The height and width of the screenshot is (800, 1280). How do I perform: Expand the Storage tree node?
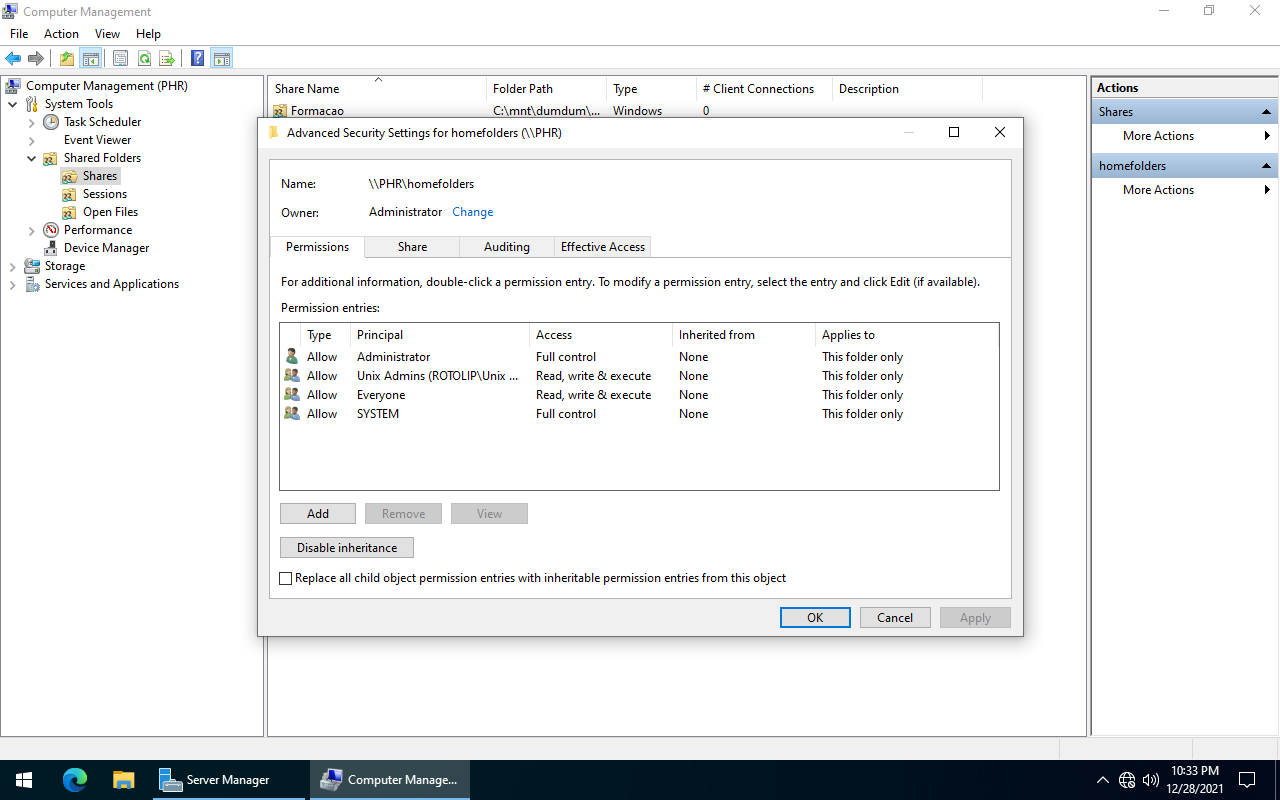(x=12, y=265)
